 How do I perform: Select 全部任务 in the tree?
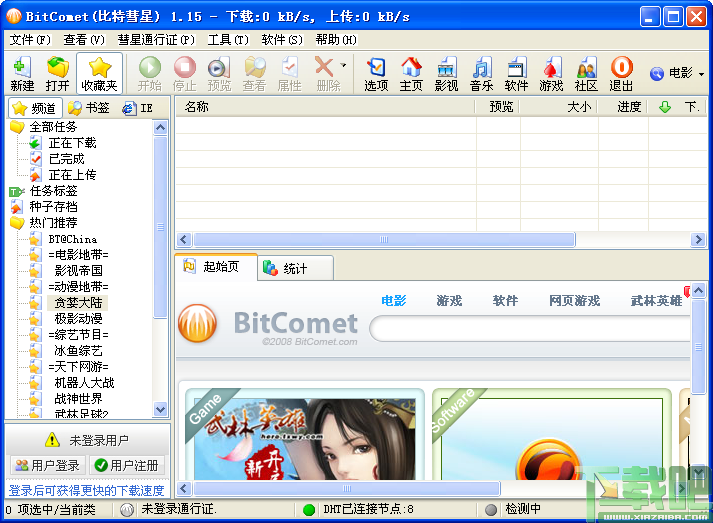click(x=53, y=127)
